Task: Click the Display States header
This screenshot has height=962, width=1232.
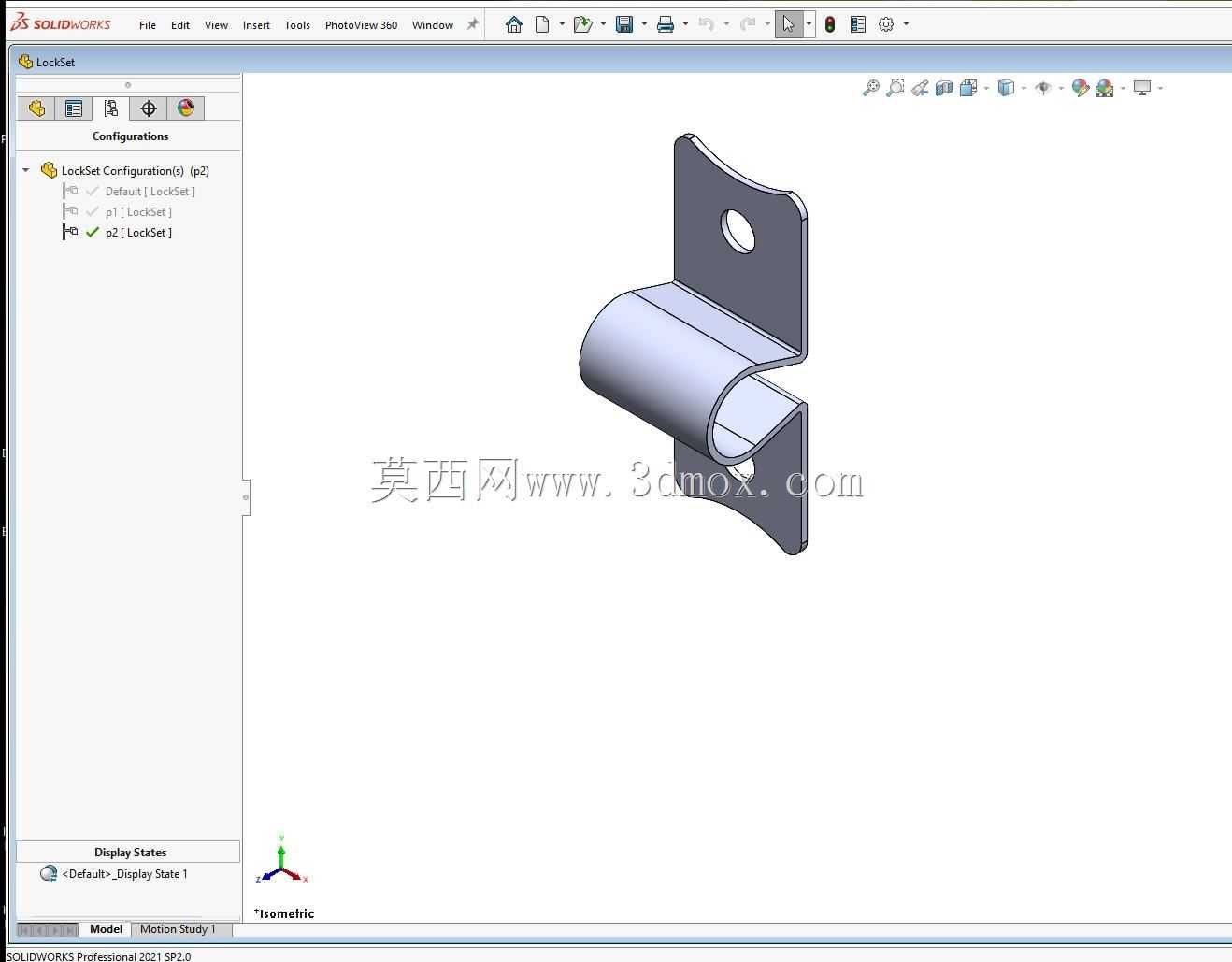Action: pyautogui.click(x=129, y=852)
